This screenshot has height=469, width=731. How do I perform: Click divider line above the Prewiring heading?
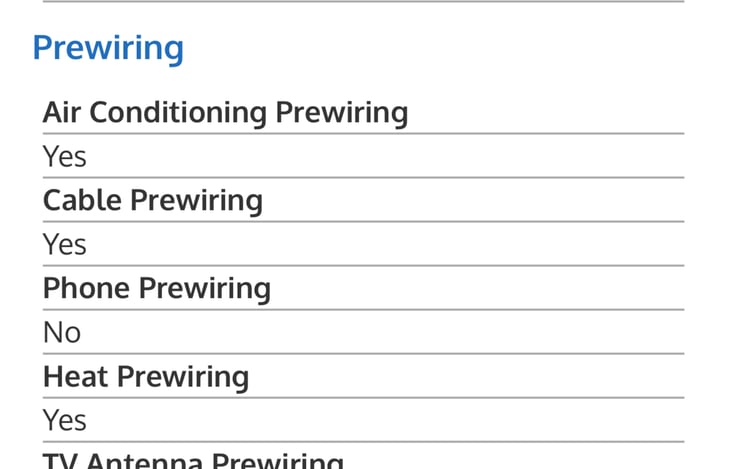(x=365, y=2)
